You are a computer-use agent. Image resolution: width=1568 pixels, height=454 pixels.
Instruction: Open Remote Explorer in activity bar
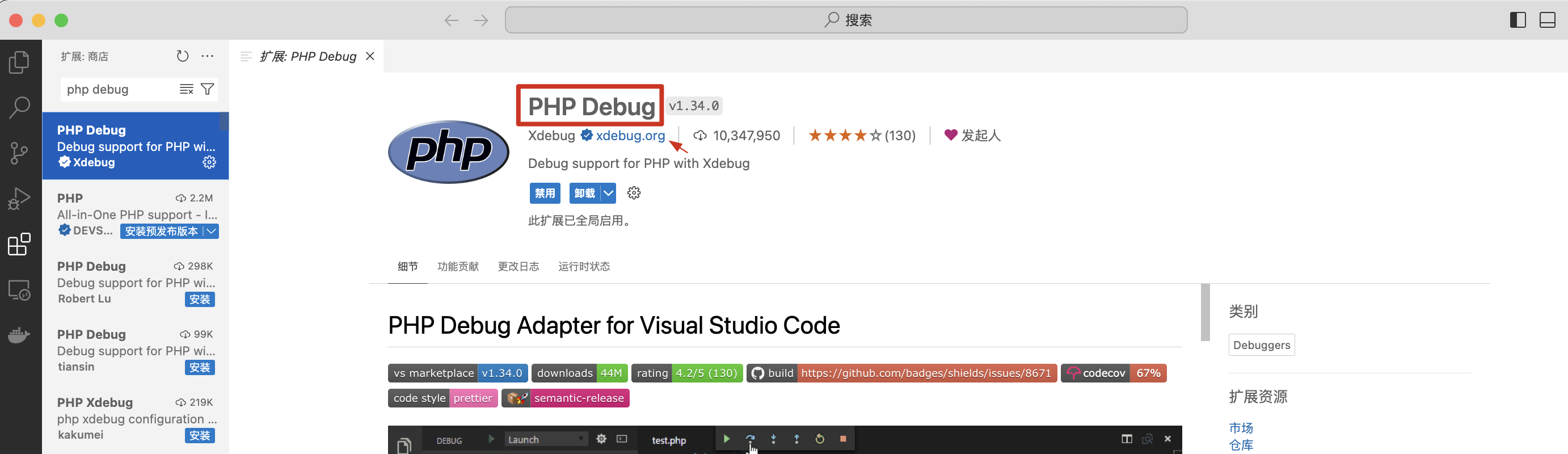point(19,289)
